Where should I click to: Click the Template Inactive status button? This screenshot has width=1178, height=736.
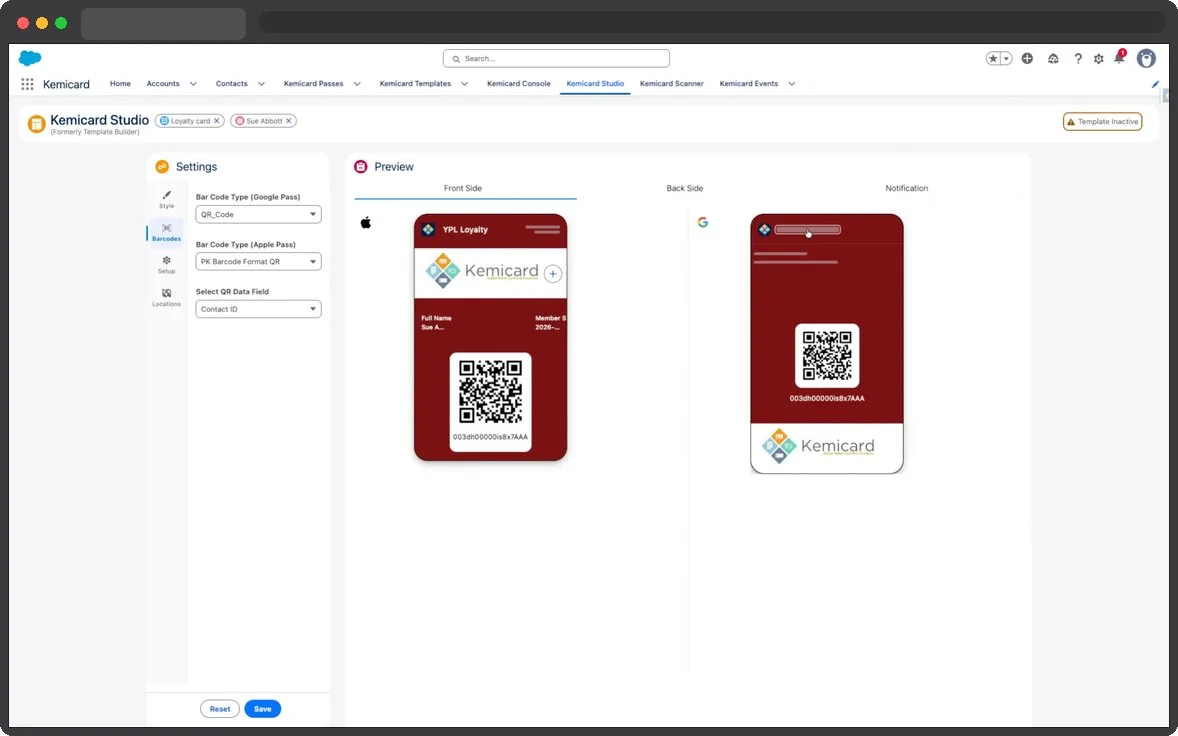1102,122
